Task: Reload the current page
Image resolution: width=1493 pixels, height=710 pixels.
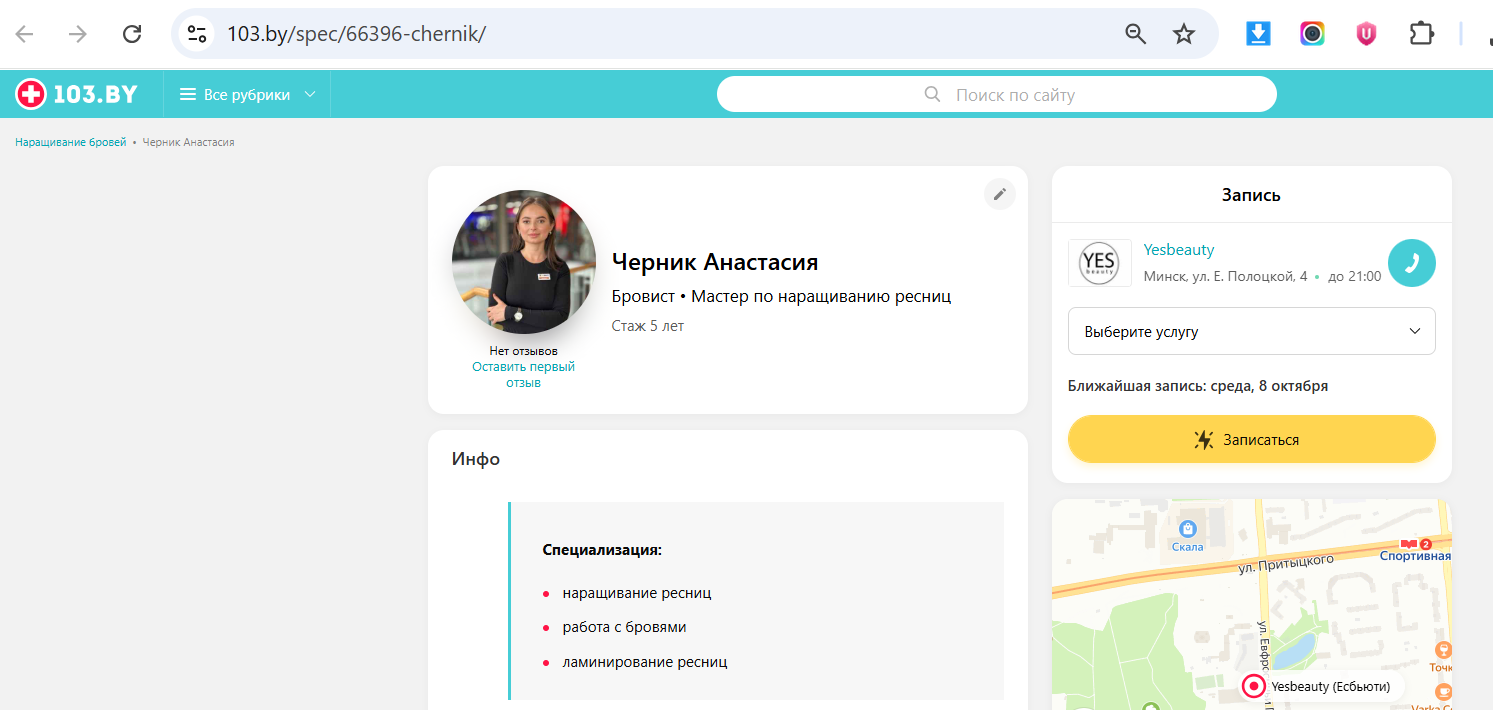Action: click(132, 34)
